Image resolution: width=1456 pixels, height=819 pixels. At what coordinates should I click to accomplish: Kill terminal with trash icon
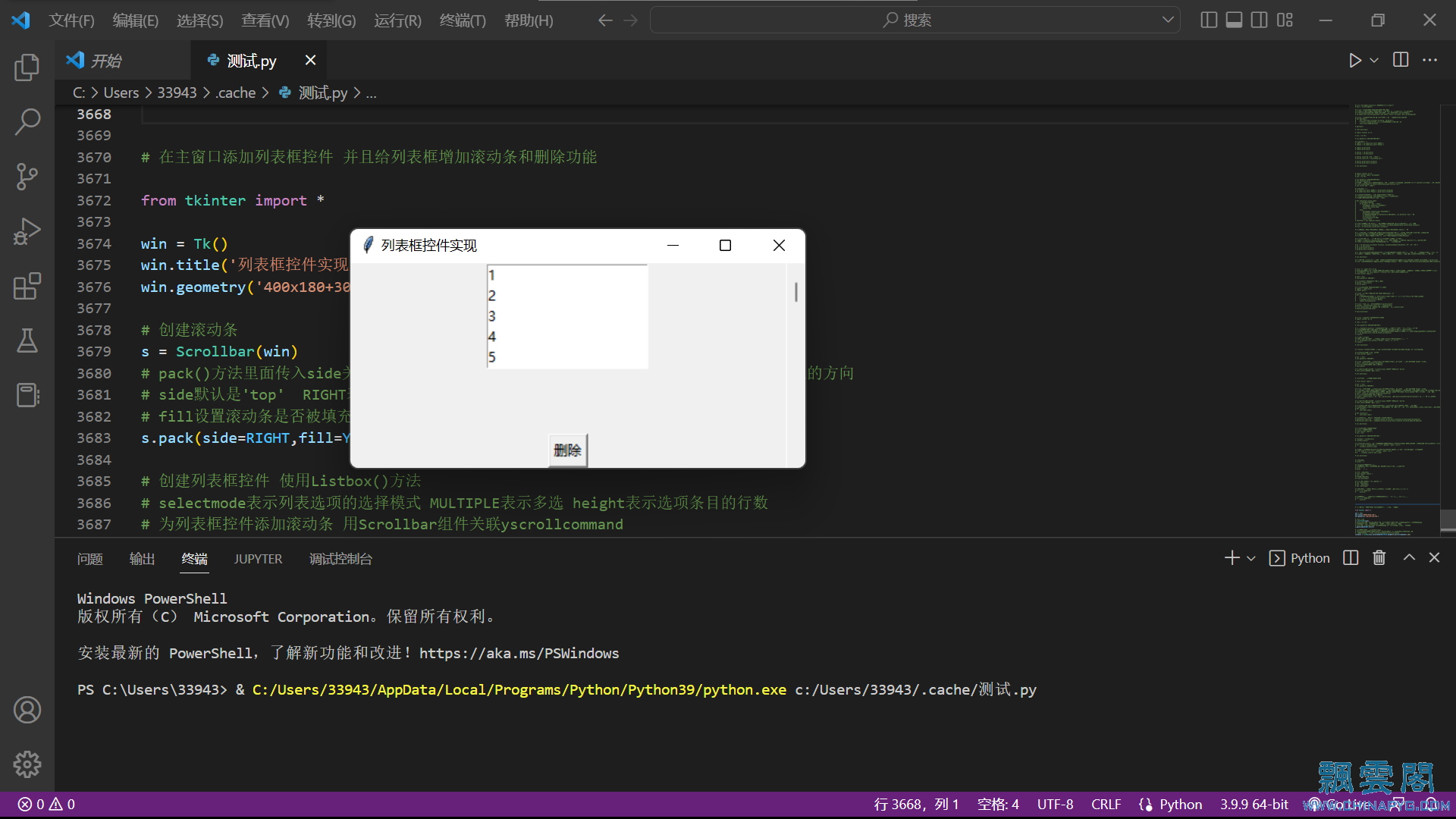[x=1379, y=558]
